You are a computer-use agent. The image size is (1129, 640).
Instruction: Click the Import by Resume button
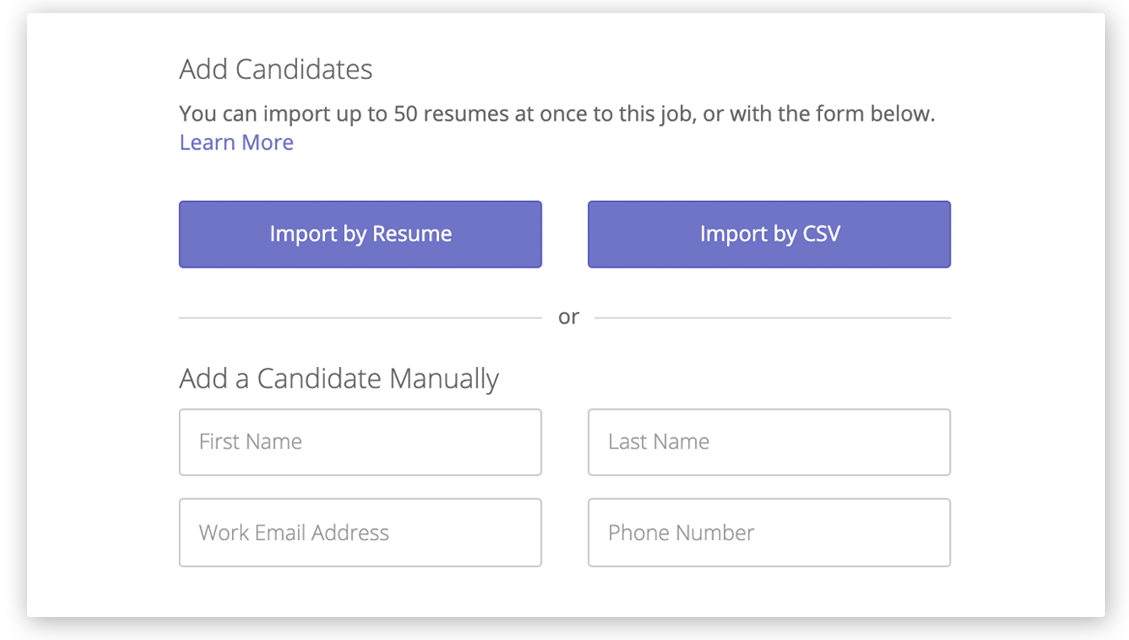coord(360,233)
